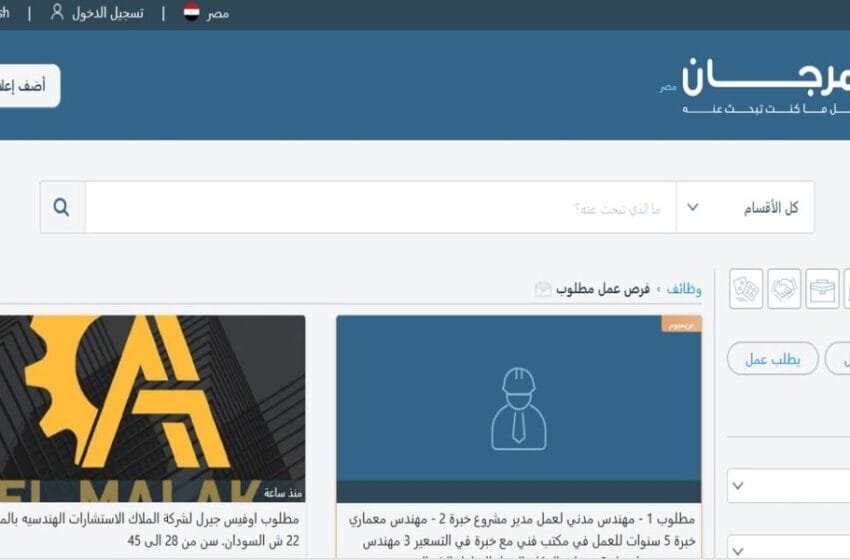850x560 pixels.
Task: Expand the first sidebar filter dropdown
Action: (x=788, y=486)
